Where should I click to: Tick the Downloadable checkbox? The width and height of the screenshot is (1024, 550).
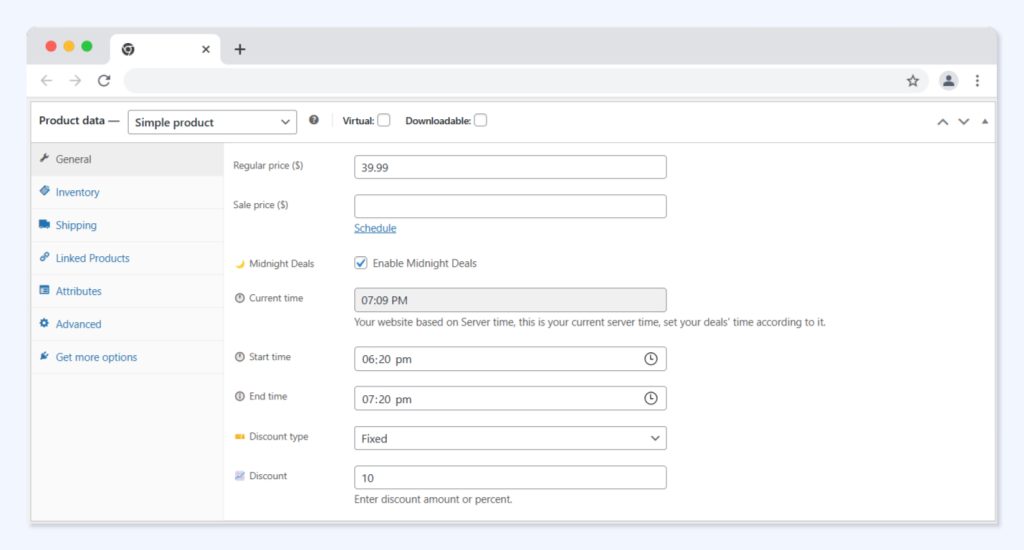480,121
